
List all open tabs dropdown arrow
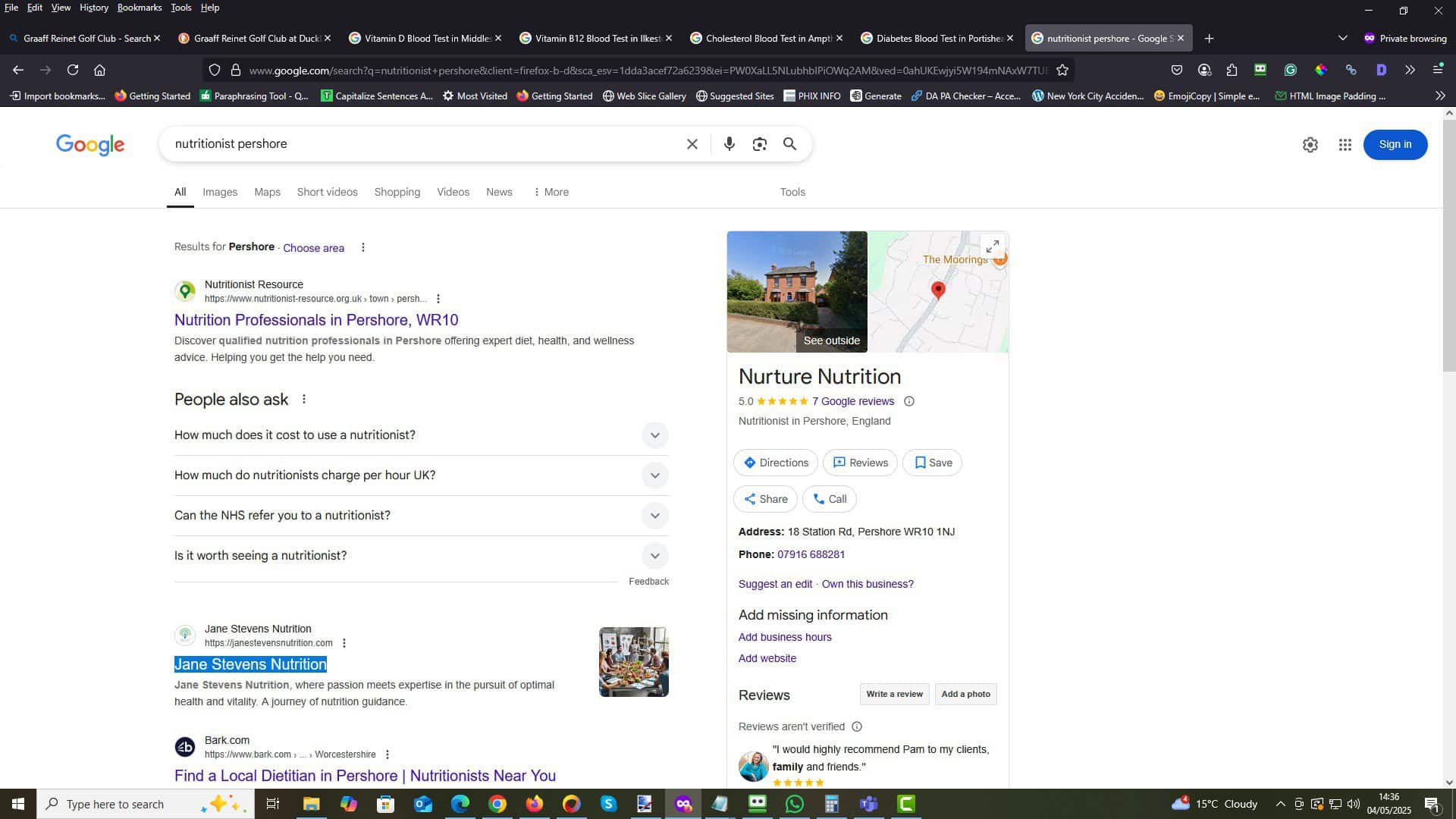pos(1342,38)
